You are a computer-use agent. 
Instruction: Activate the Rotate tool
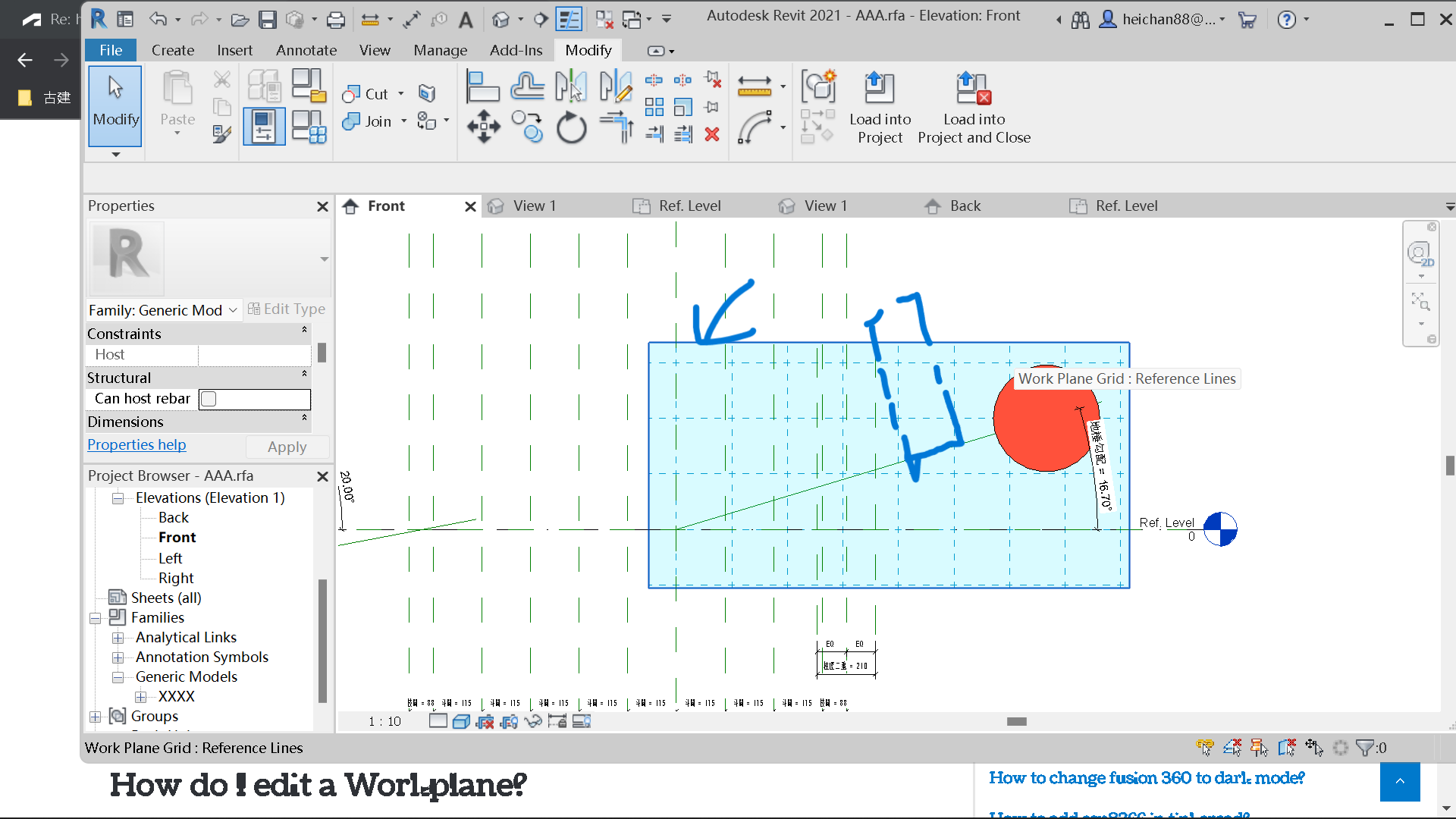[571, 127]
